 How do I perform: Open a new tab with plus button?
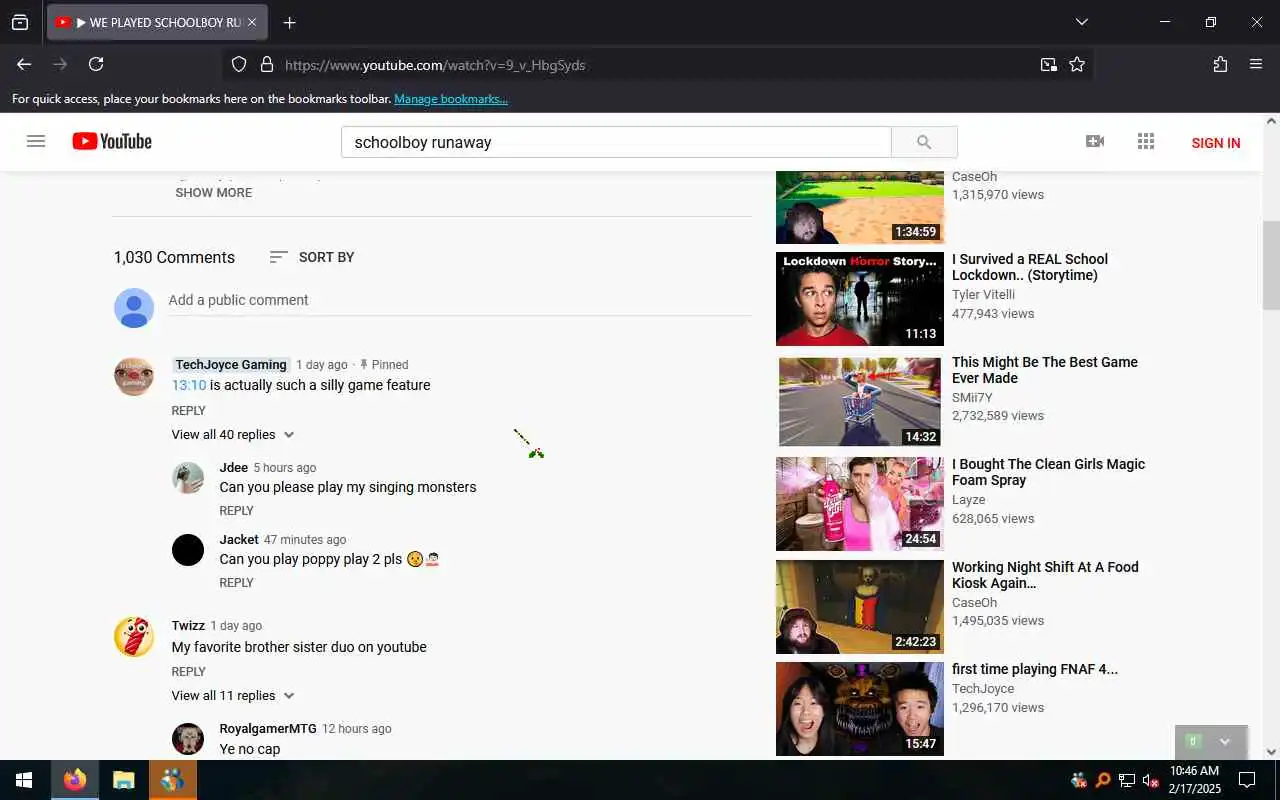(289, 22)
